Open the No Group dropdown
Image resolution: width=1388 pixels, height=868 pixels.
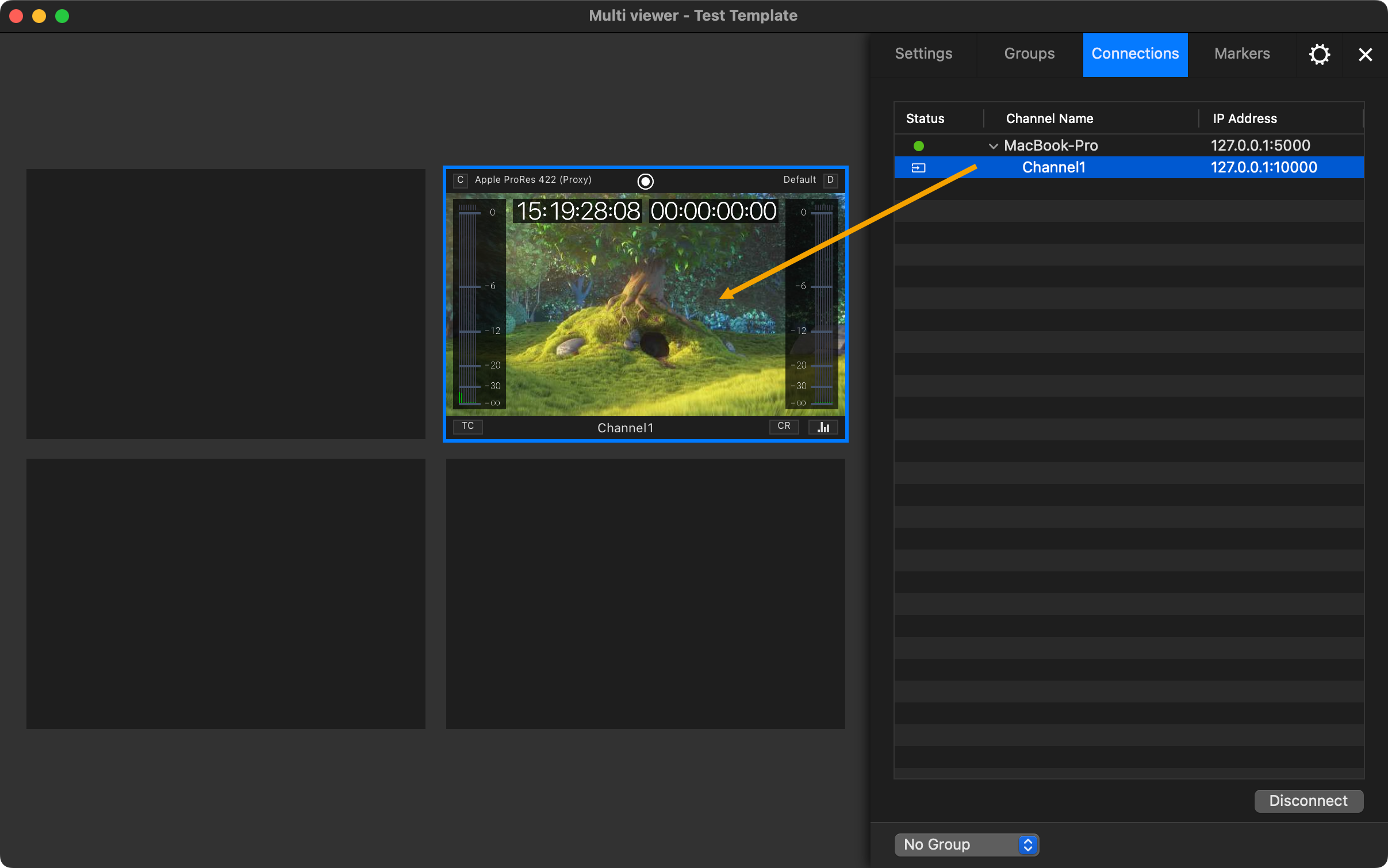click(967, 844)
